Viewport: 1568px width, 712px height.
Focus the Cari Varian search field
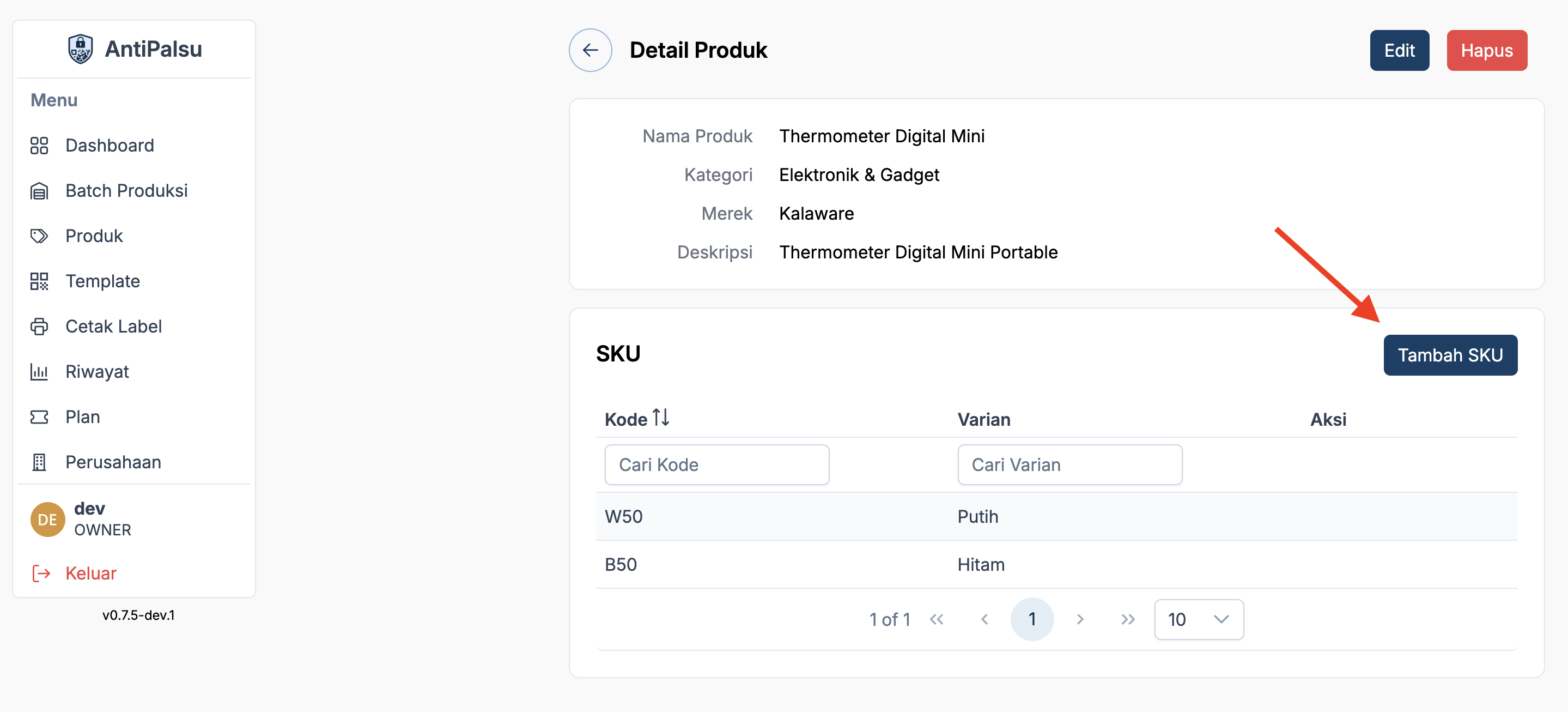[x=1069, y=464]
